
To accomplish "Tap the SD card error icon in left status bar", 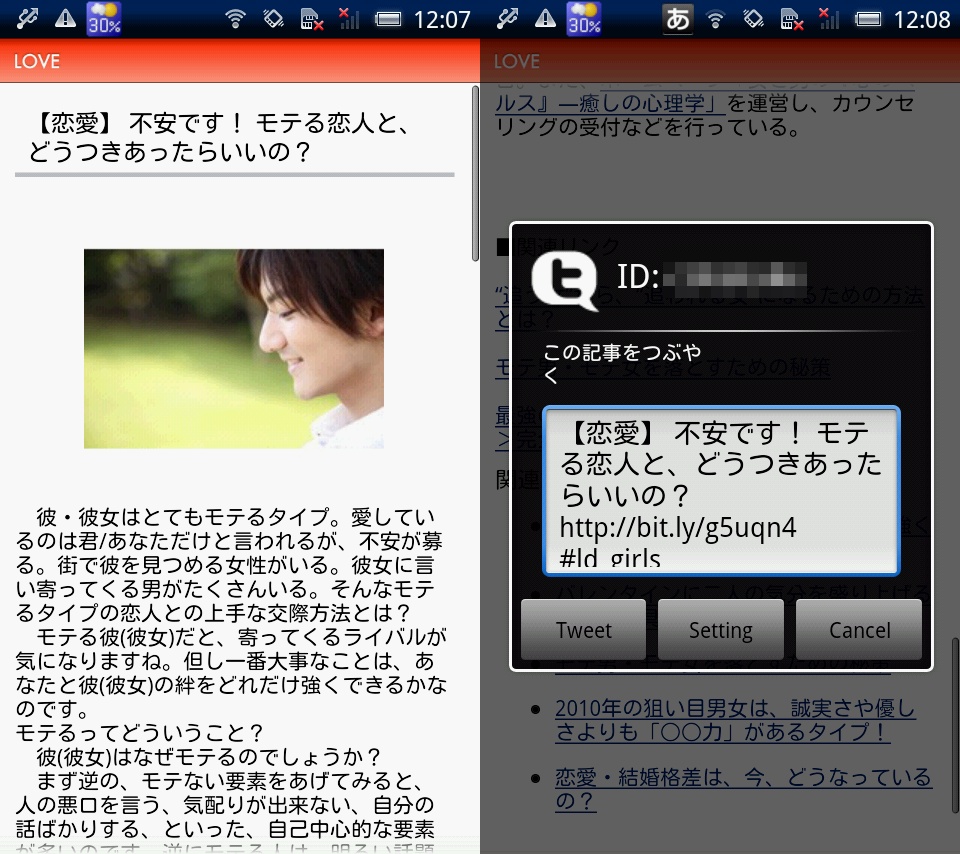I will pos(312,20).
